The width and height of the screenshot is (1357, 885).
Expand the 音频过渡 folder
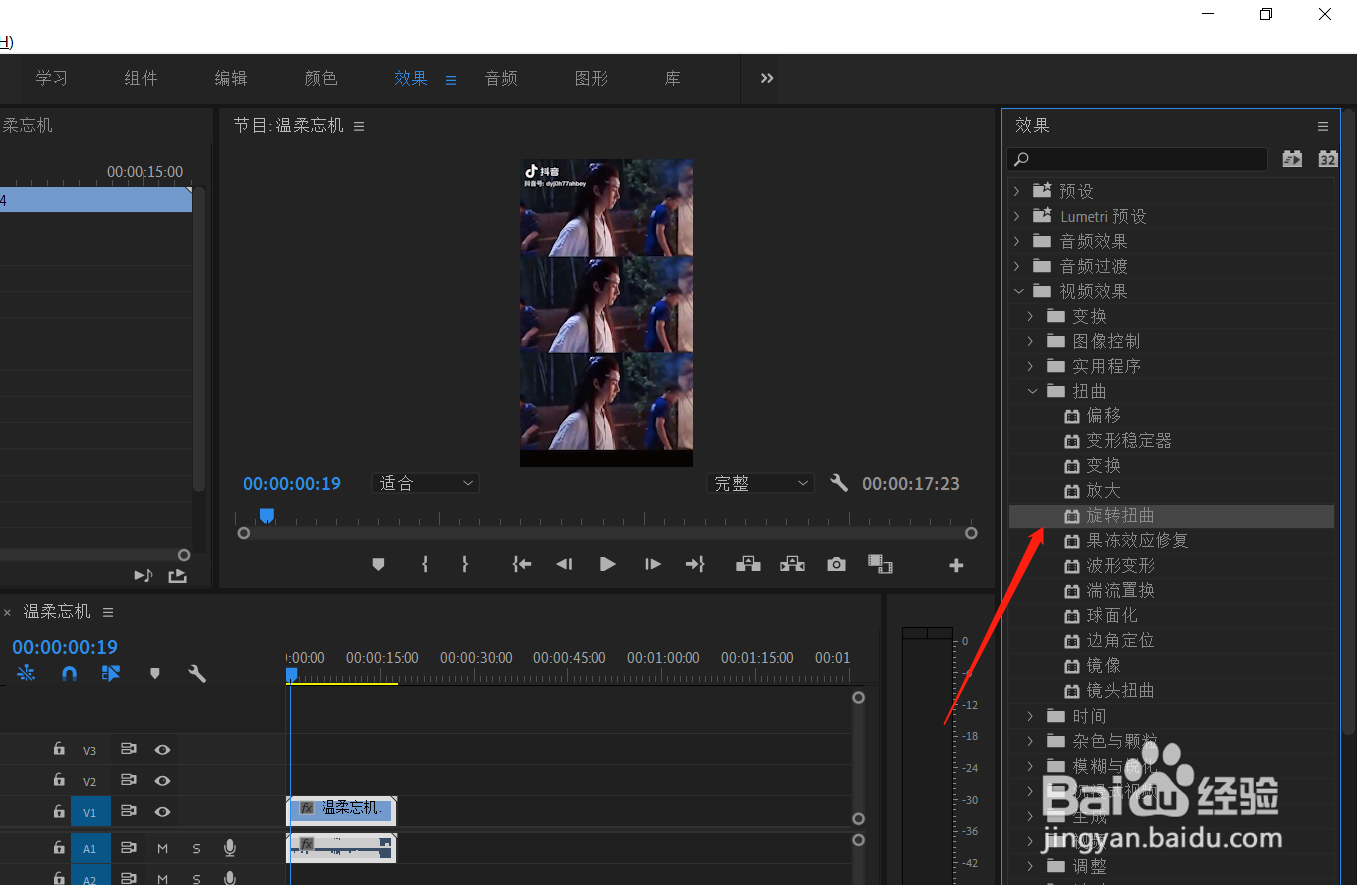pos(1017,265)
